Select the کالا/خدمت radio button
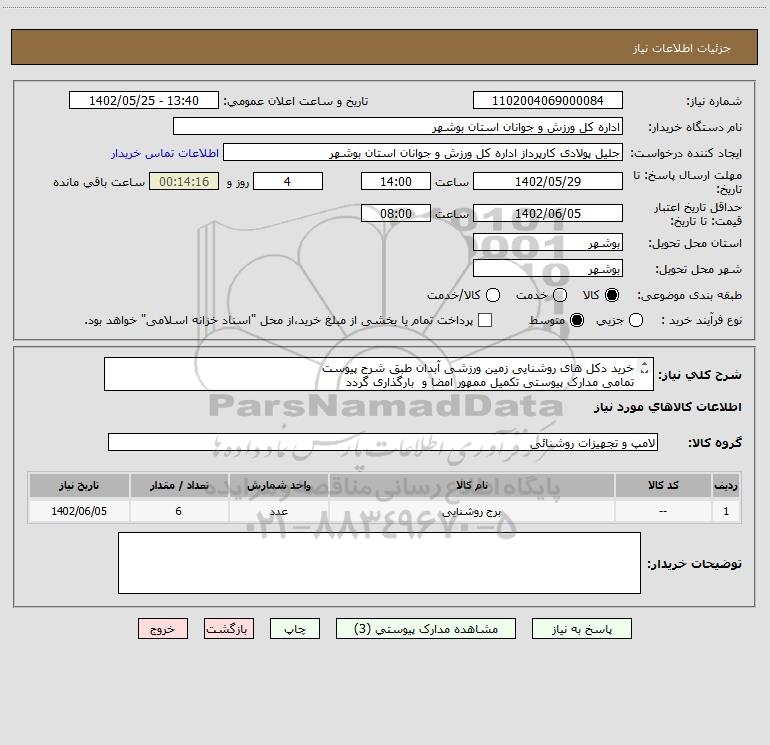The width and height of the screenshot is (770, 745). [x=493, y=295]
